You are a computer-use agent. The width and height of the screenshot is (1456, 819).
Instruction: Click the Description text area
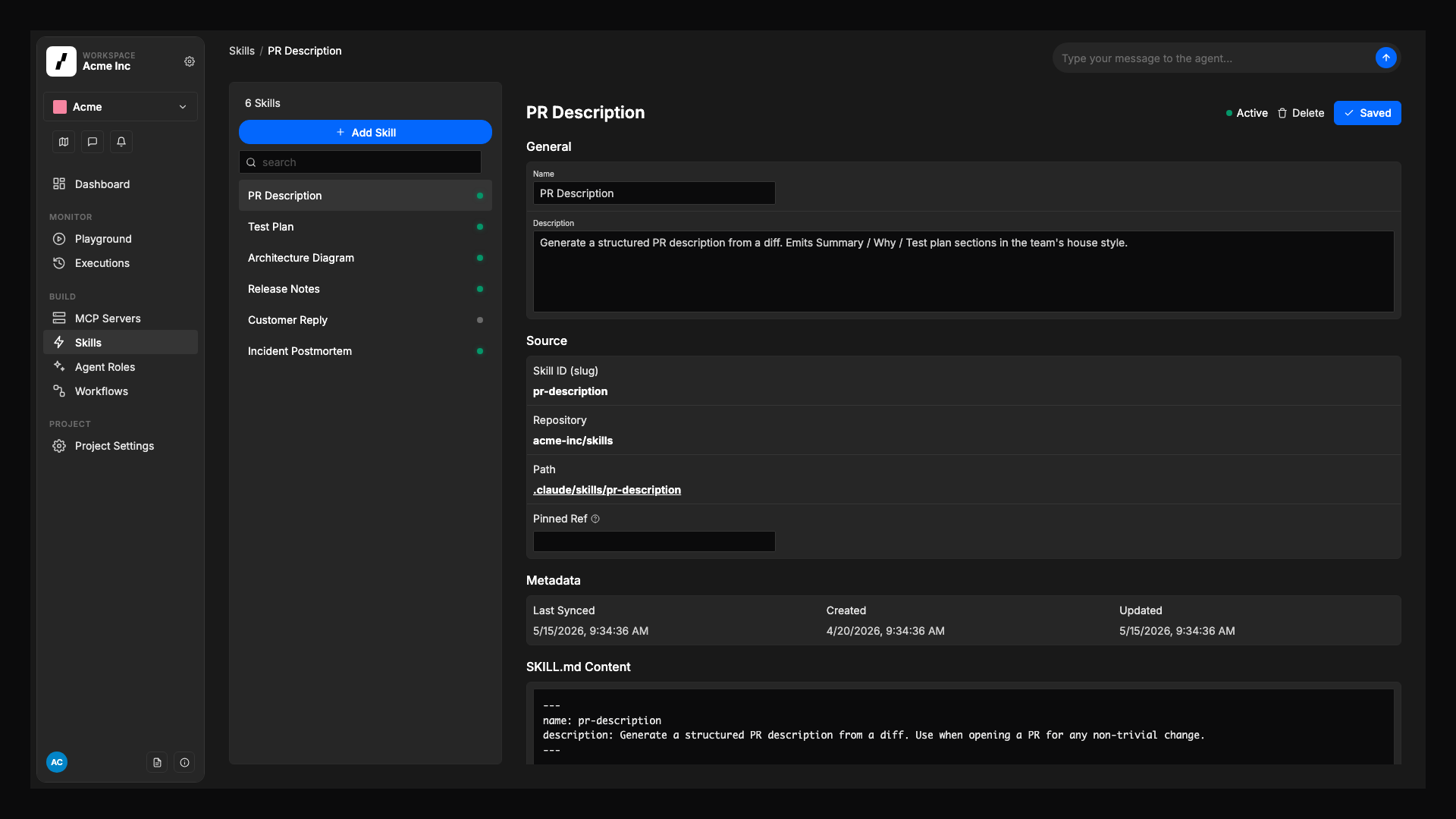tap(963, 271)
